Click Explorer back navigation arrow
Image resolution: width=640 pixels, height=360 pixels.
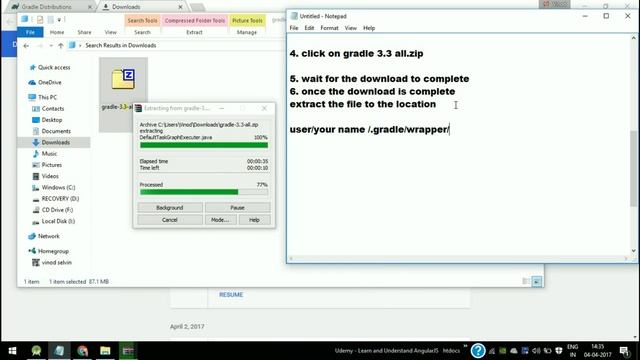click(26, 46)
